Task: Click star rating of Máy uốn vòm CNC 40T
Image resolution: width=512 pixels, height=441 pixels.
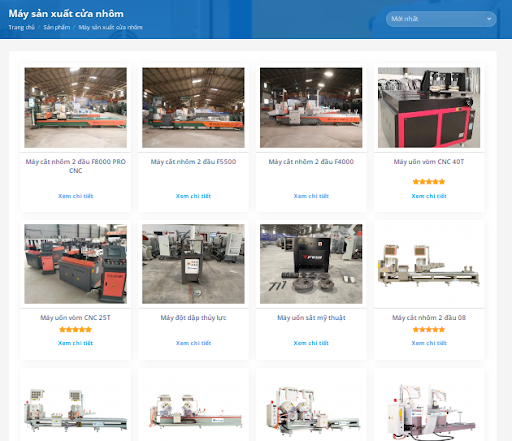Action: (x=429, y=182)
